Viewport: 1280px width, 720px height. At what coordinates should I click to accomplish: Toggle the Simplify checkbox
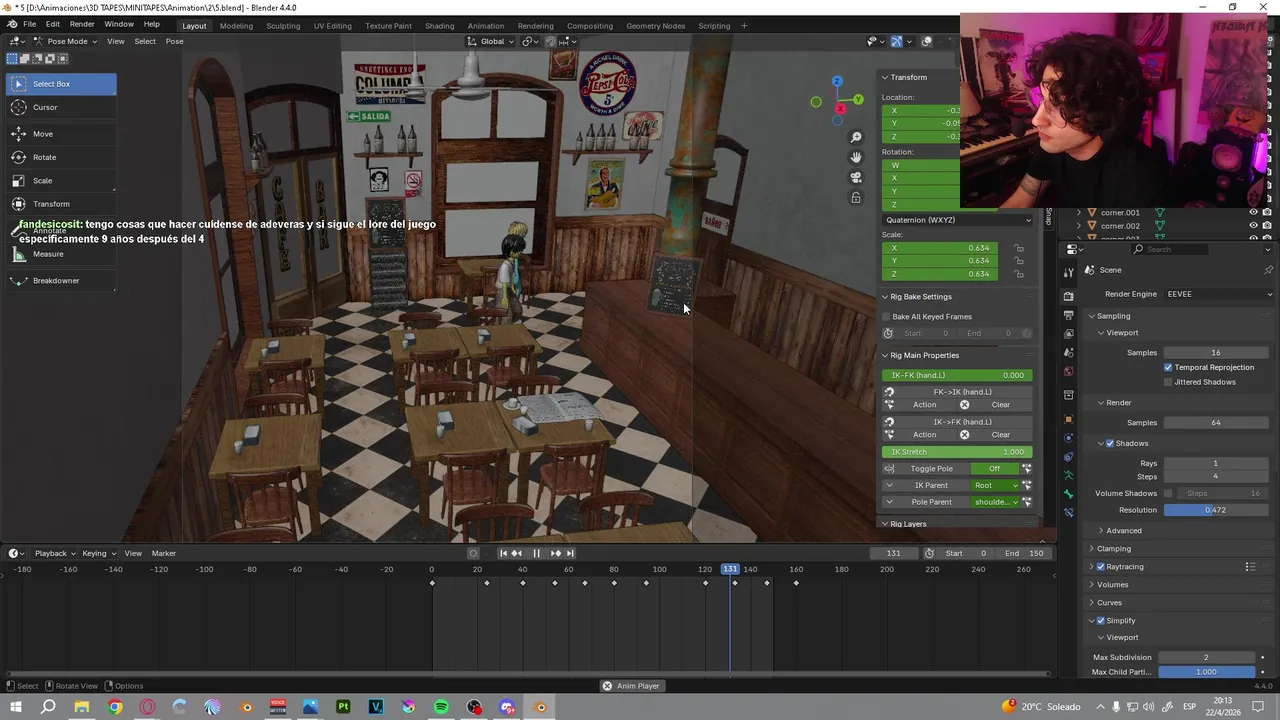click(1101, 621)
